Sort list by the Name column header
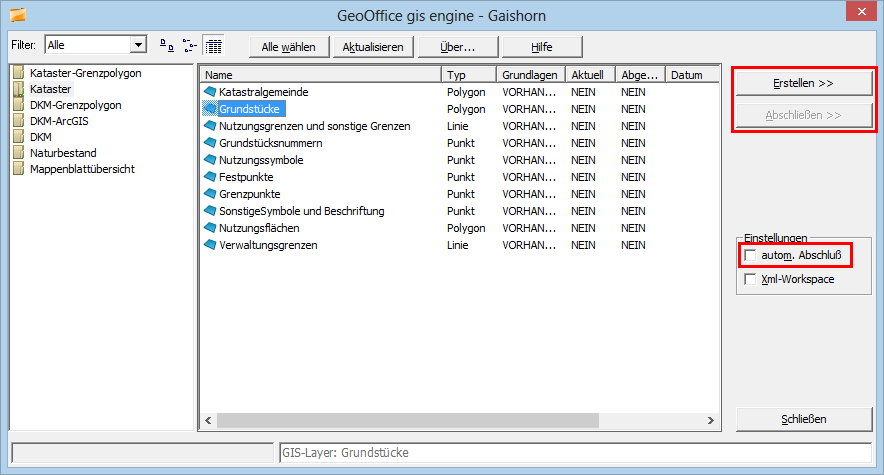 pos(320,75)
